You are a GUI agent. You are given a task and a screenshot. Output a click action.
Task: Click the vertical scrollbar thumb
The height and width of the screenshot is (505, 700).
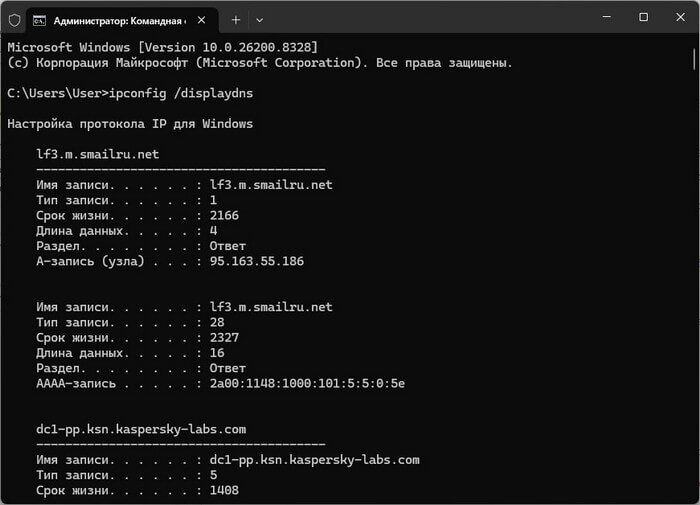pyautogui.click(x=695, y=59)
